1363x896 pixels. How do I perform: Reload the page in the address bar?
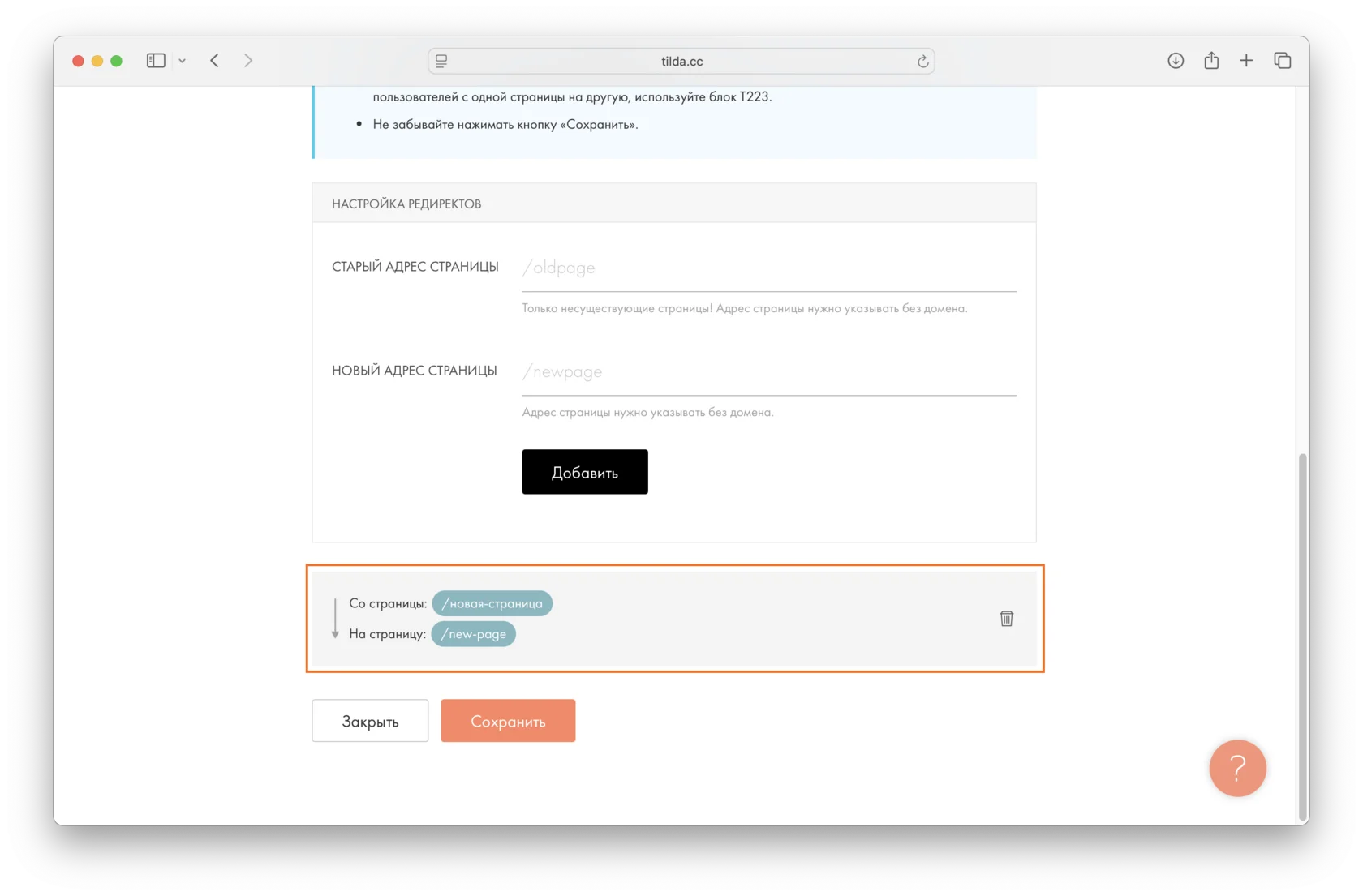point(922,62)
